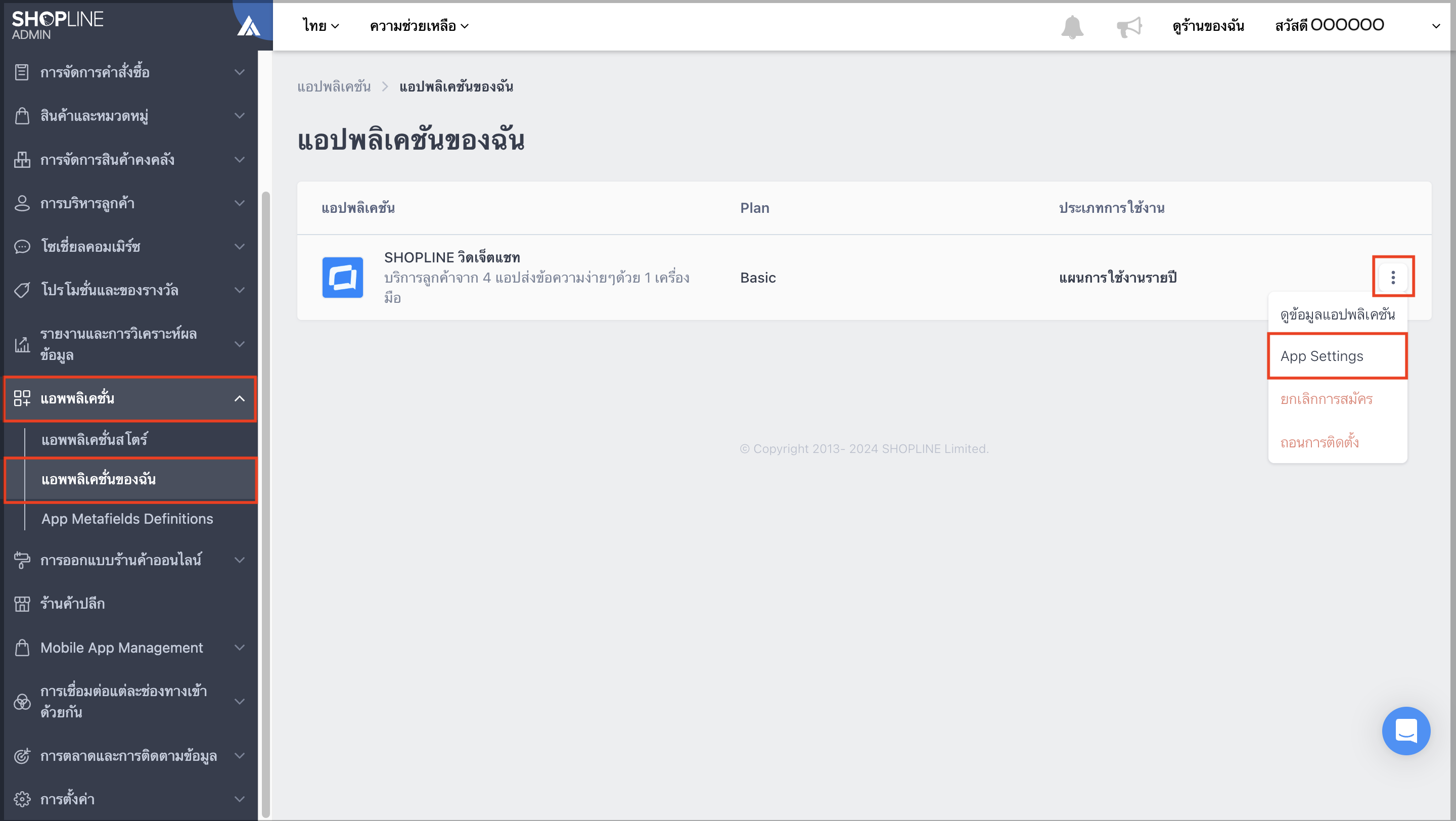1456x821 pixels.
Task: Click the white triangle logo badge
Action: coord(249,25)
